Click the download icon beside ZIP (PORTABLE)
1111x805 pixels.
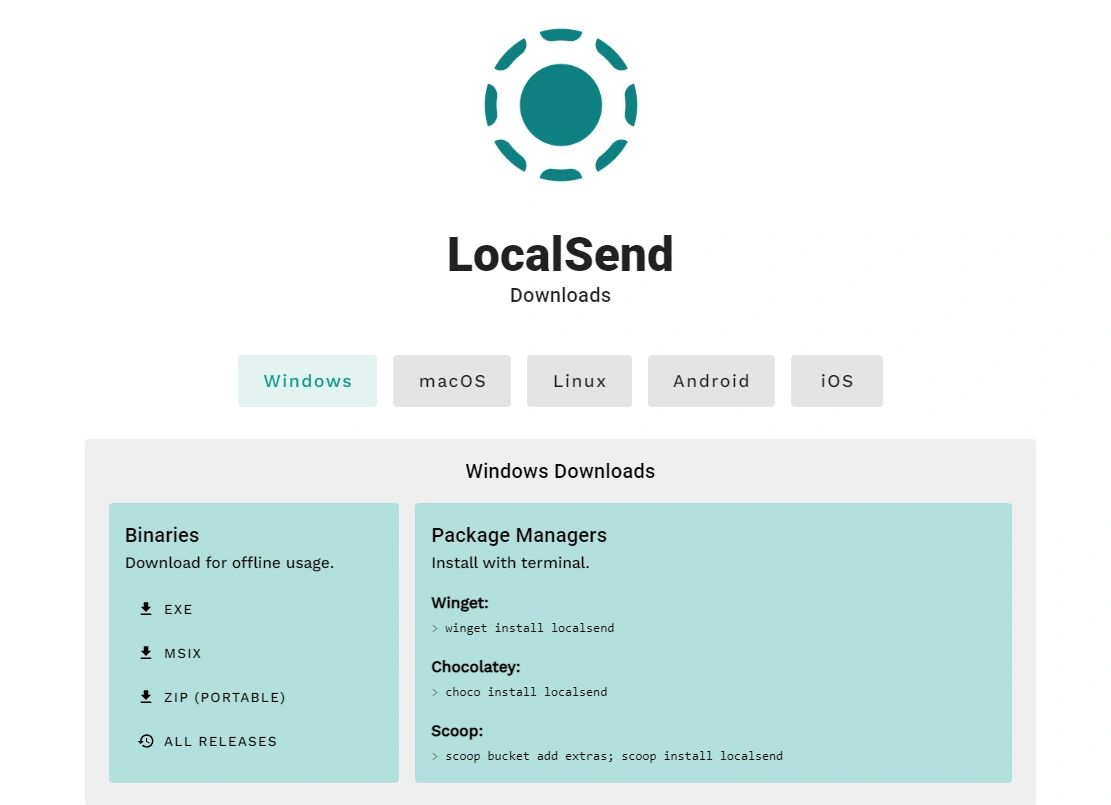146,697
